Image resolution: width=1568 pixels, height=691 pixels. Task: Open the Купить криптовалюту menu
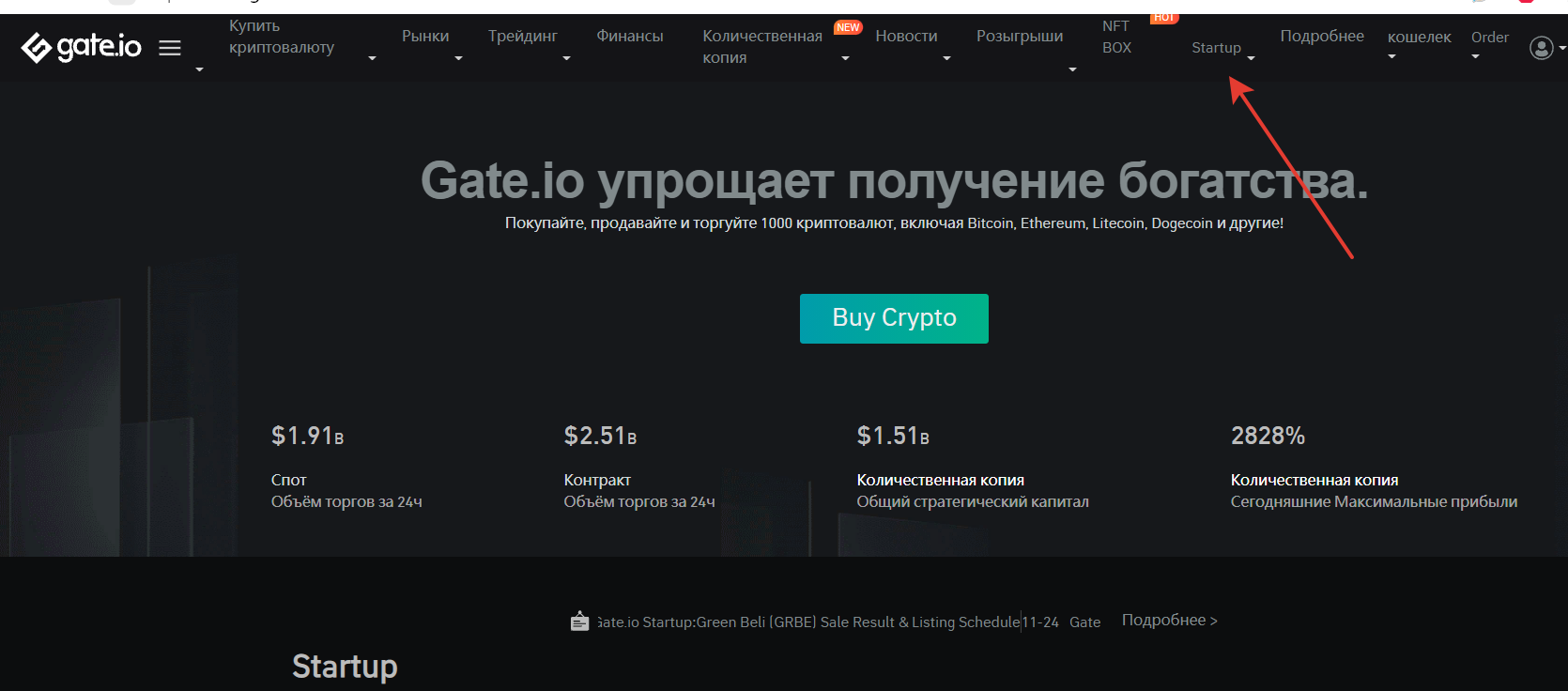282,37
